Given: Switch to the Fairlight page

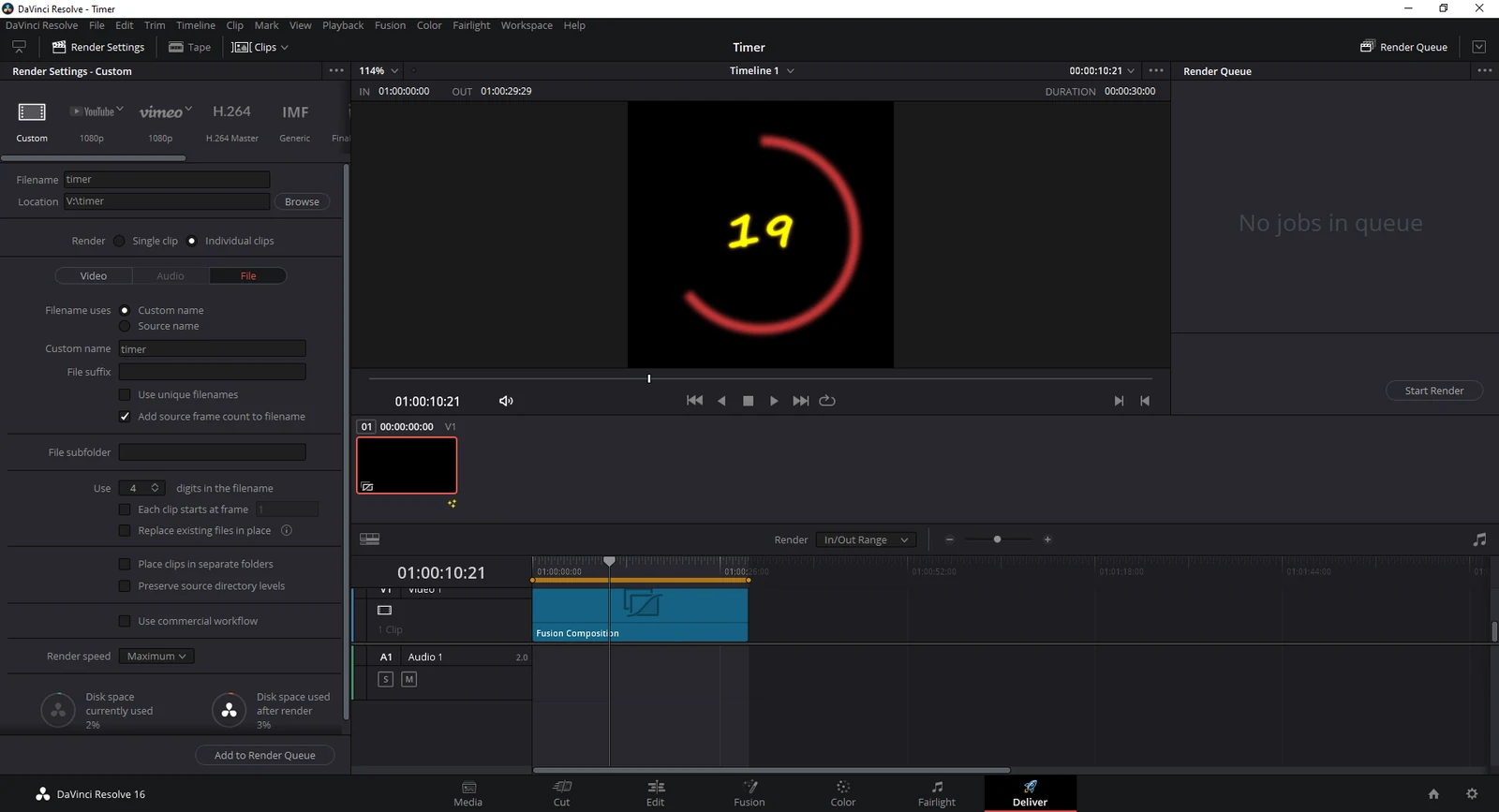Looking at the screenshot, I should pyautogui.click(x=937, y=793).
